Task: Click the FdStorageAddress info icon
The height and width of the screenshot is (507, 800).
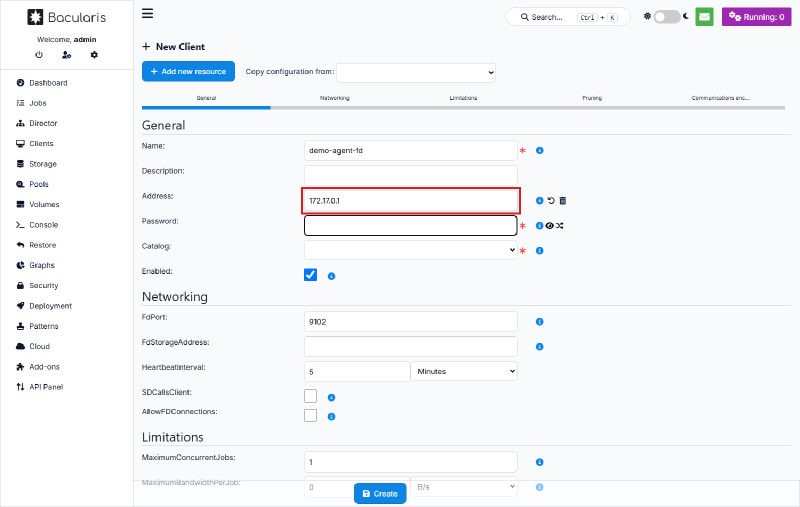Action: [x=539, y=346]
